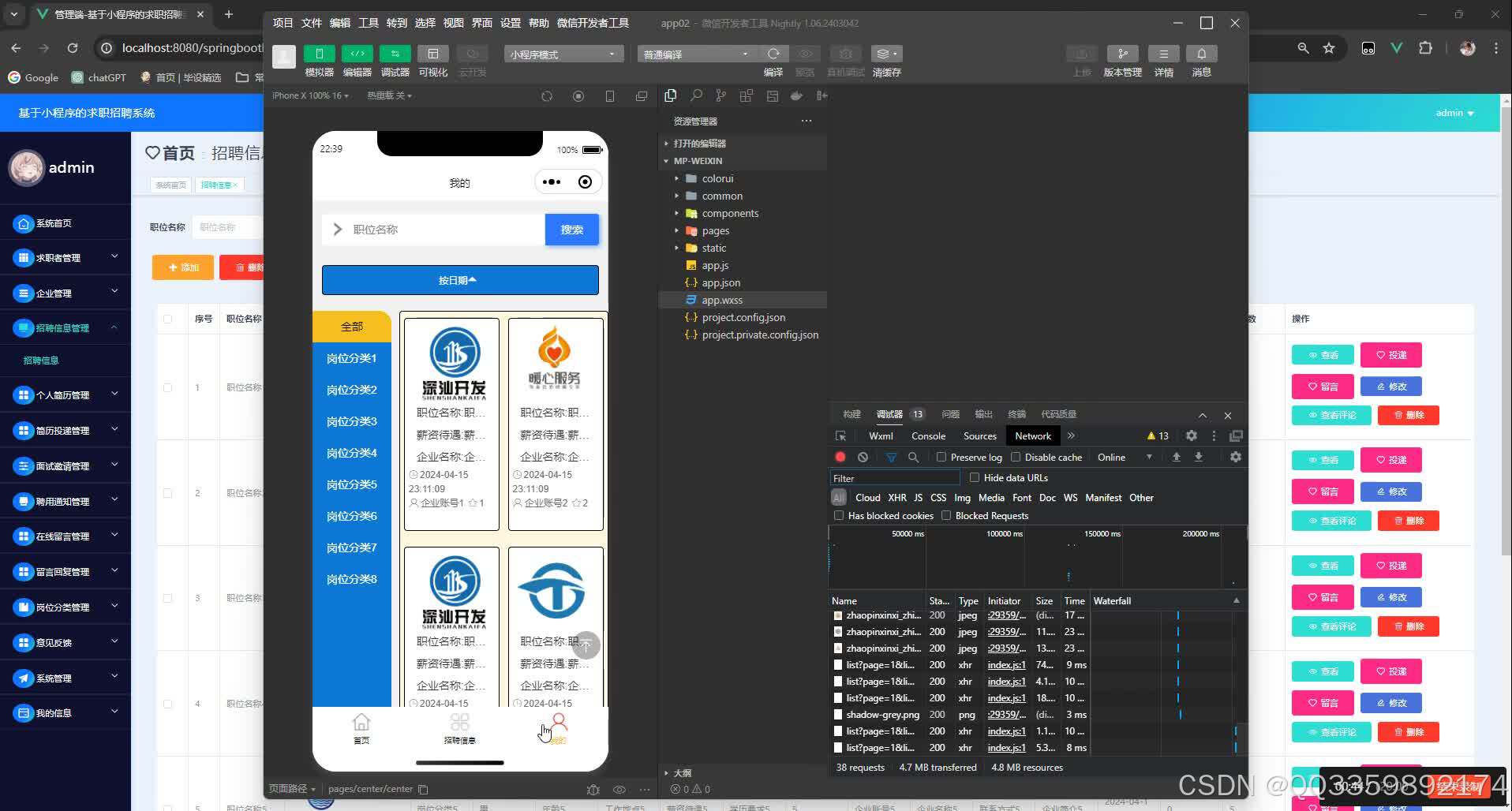
Task: Open app.json in the file tree
Action: [720, 282]
